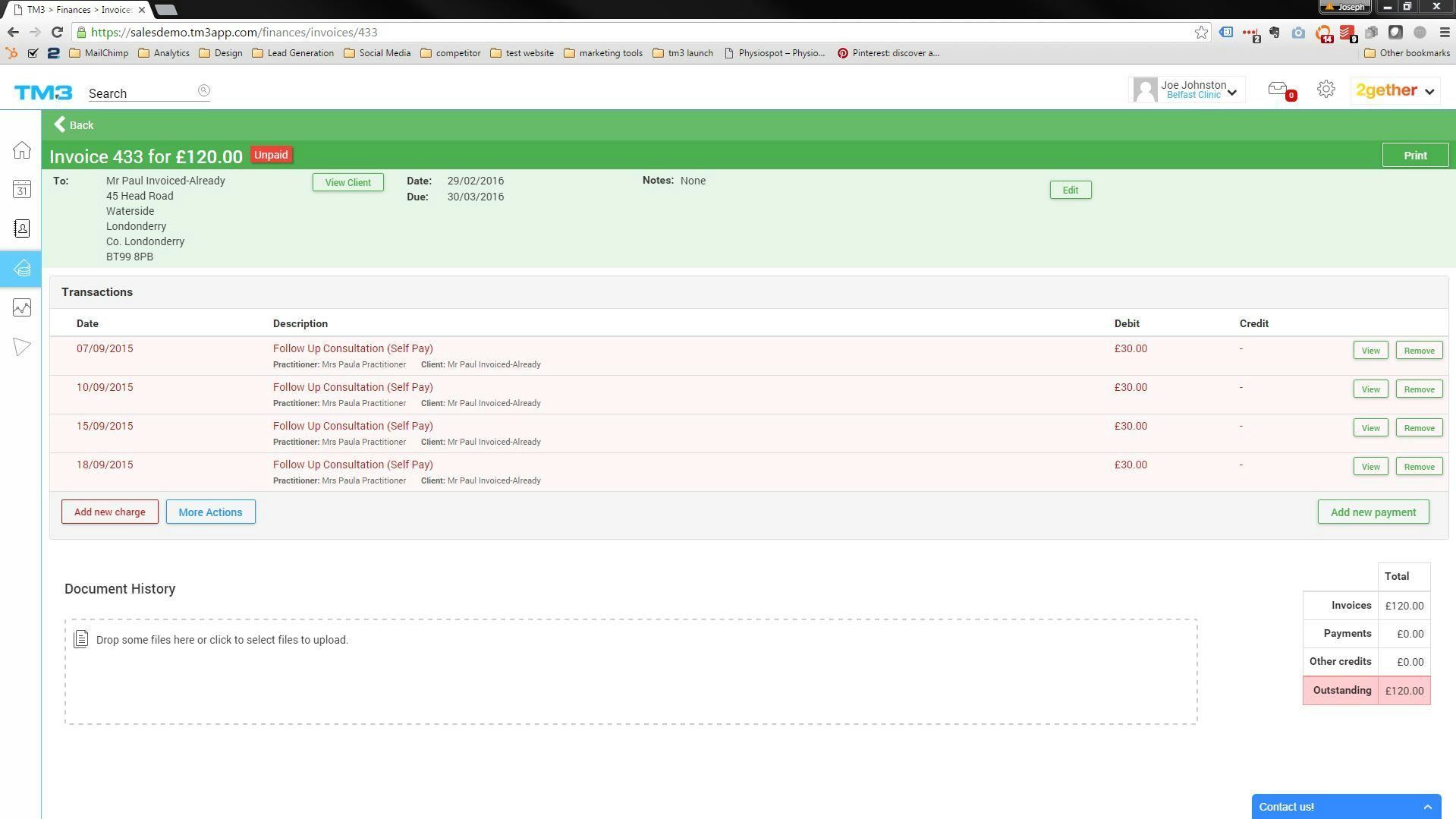Open the Joe Johnston profile dropdown
Image resolution: width=1456 pixels, height=819 pixels.
[1187, 89]
